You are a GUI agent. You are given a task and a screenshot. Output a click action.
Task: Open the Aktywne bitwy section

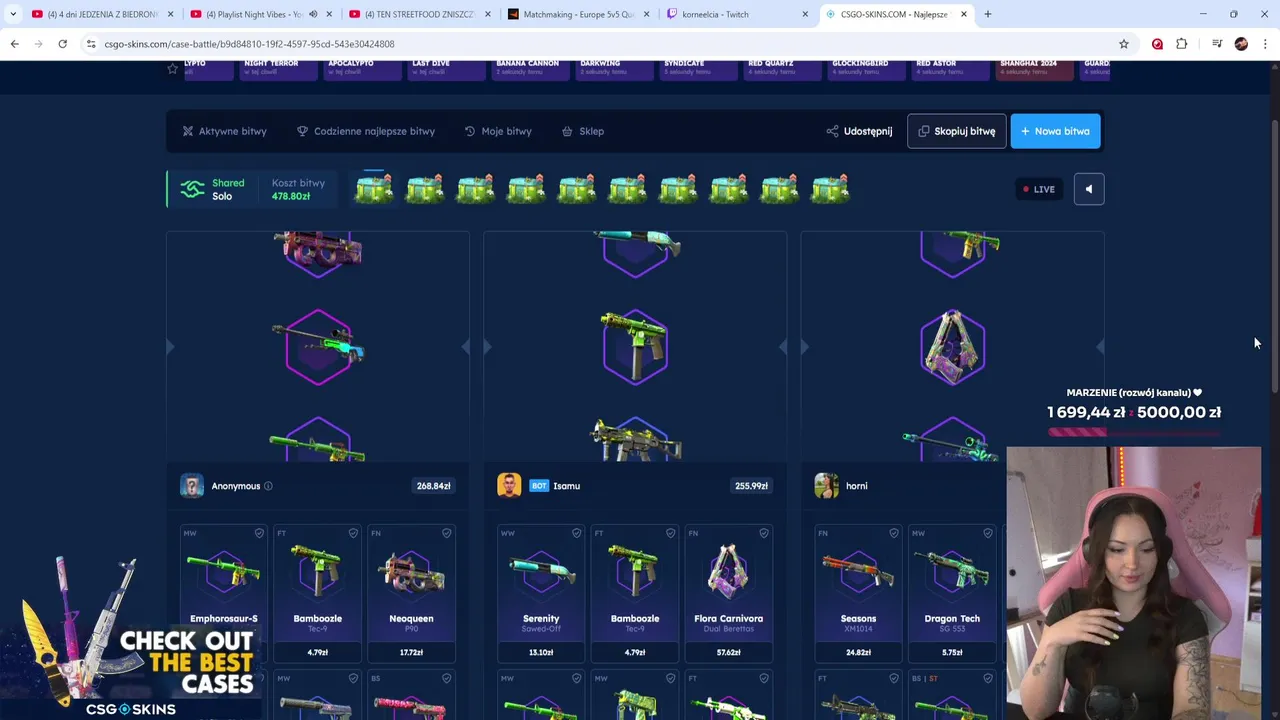click(224, 131)
